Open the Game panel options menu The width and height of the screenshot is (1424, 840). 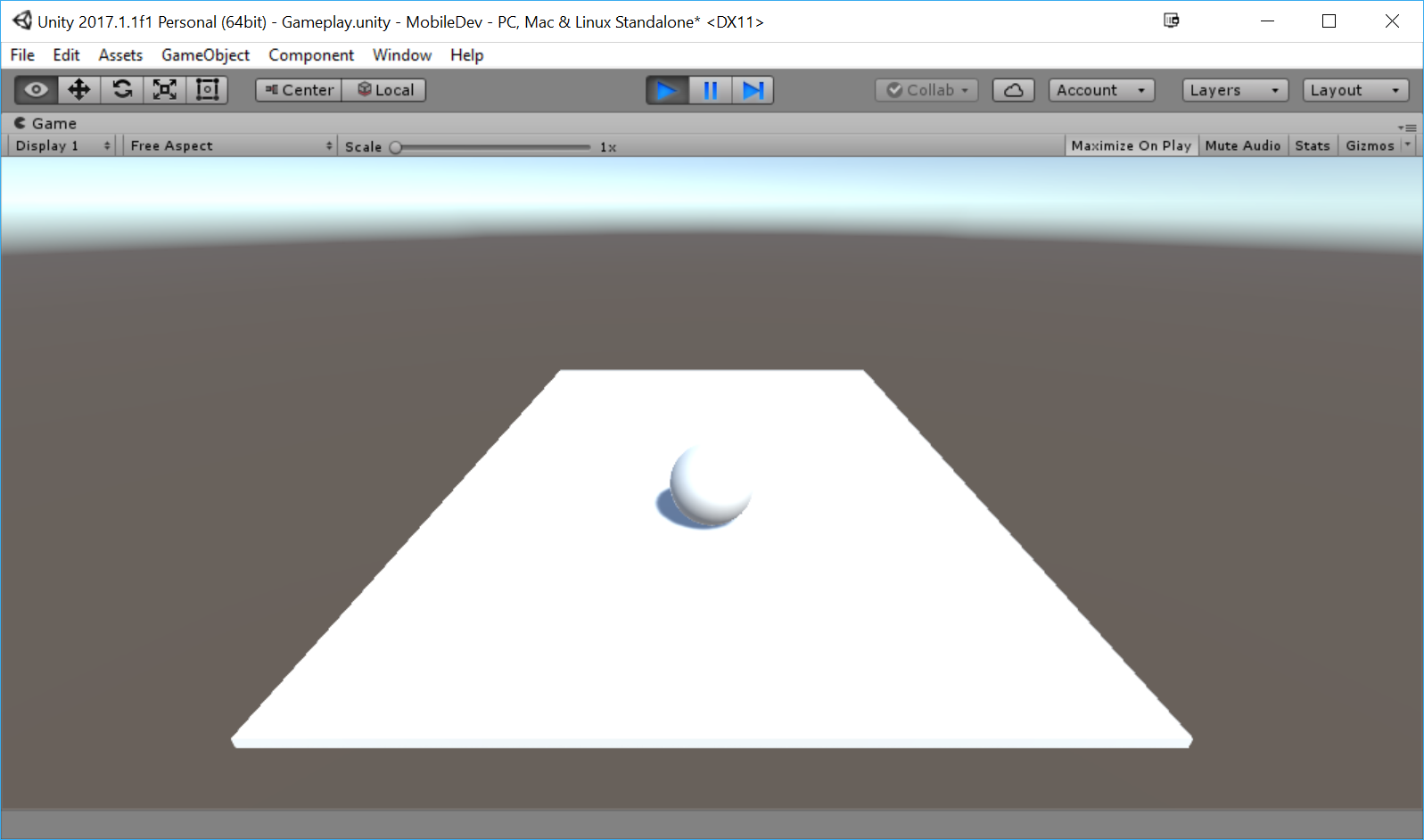coord(1407,128)
